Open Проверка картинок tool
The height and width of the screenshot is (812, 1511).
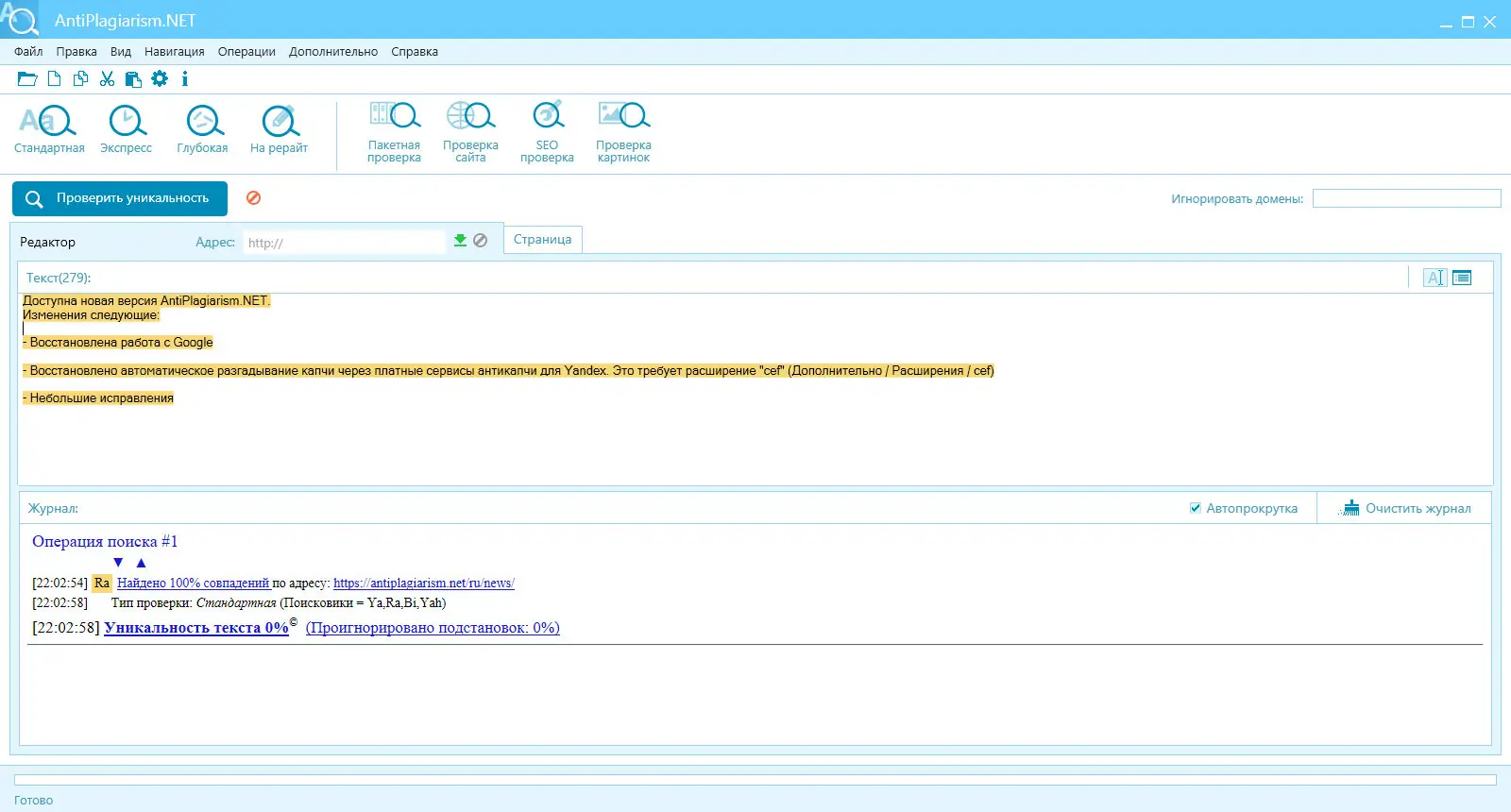click(x=623, y=132)
